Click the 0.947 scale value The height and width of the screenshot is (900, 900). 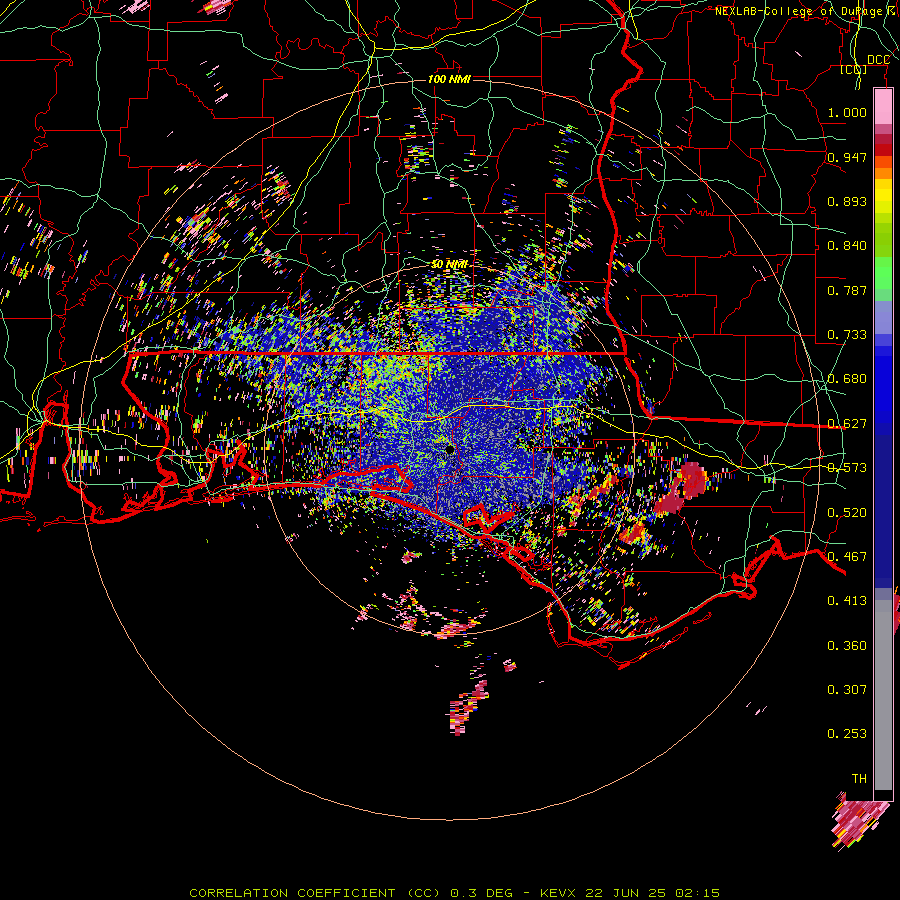pos(847,157)
